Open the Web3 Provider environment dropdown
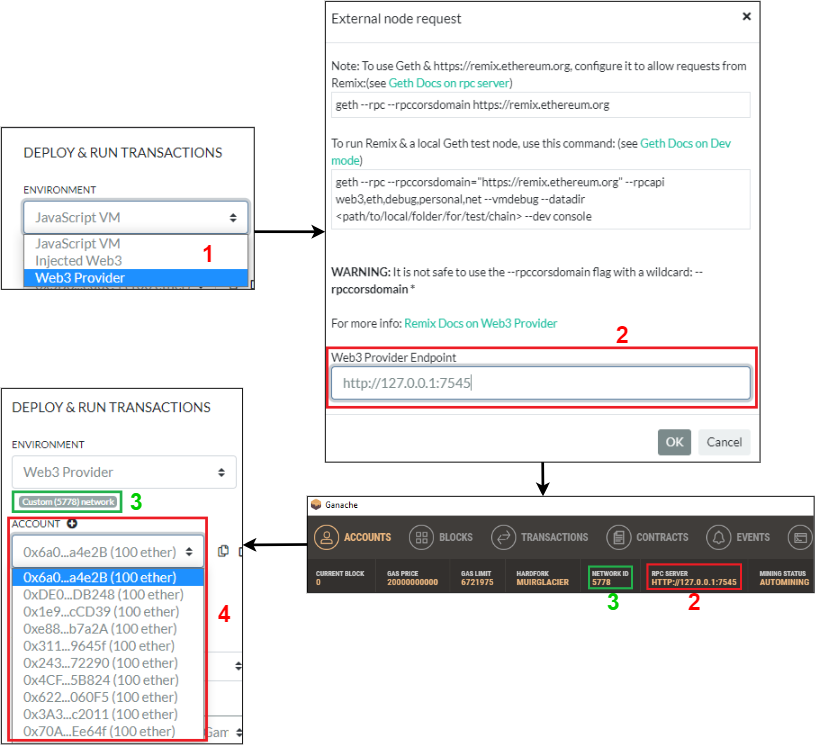The image size is (817, 746). pos(124,472)
